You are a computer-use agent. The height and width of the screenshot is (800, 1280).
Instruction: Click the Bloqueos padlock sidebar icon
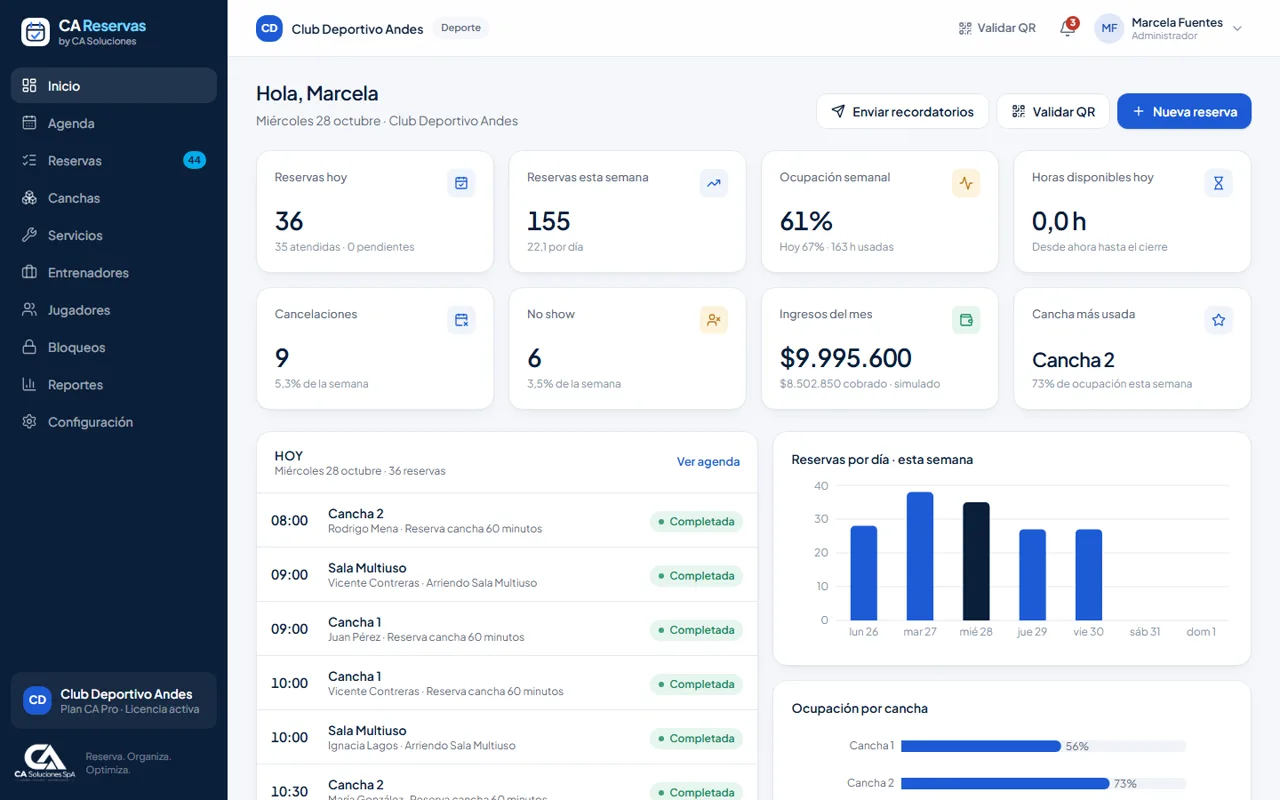pyautogui.click(x=29, y=347)
